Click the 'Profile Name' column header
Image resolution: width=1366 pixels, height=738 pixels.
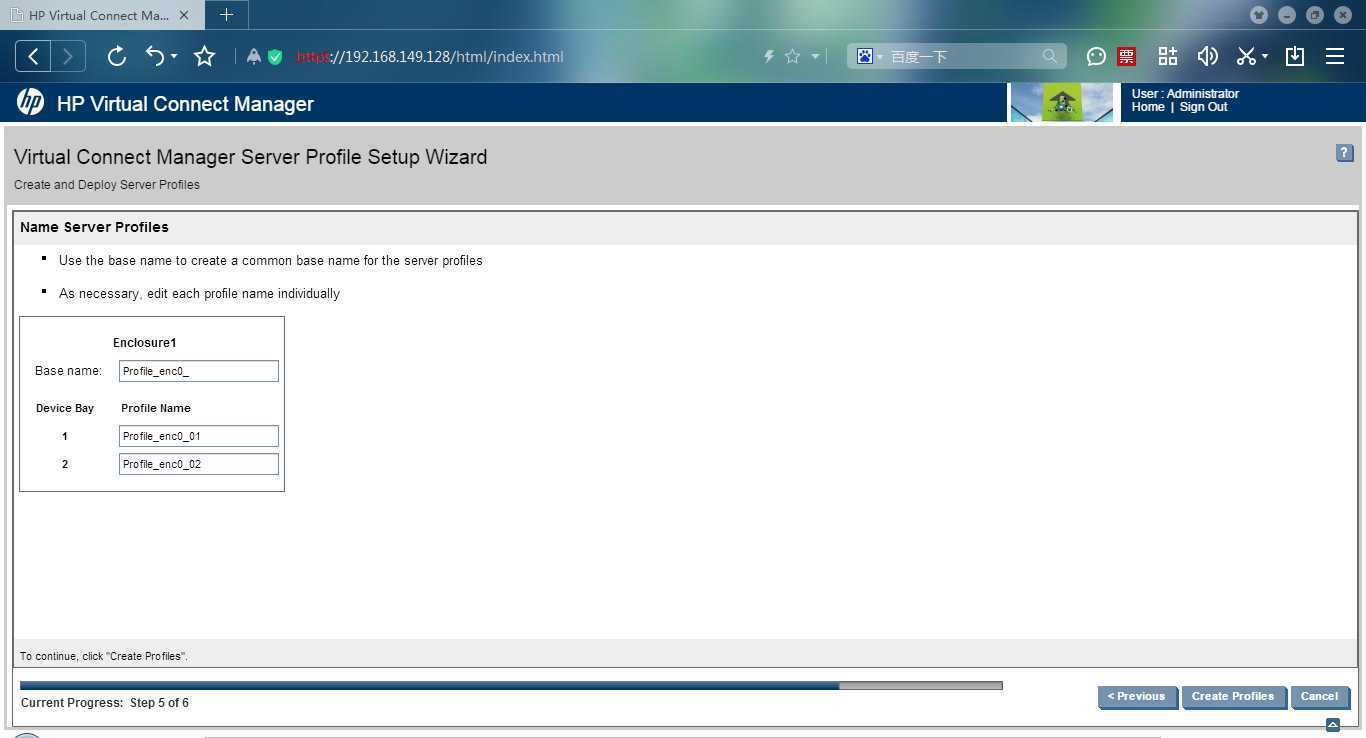click(x=156, y=408)
